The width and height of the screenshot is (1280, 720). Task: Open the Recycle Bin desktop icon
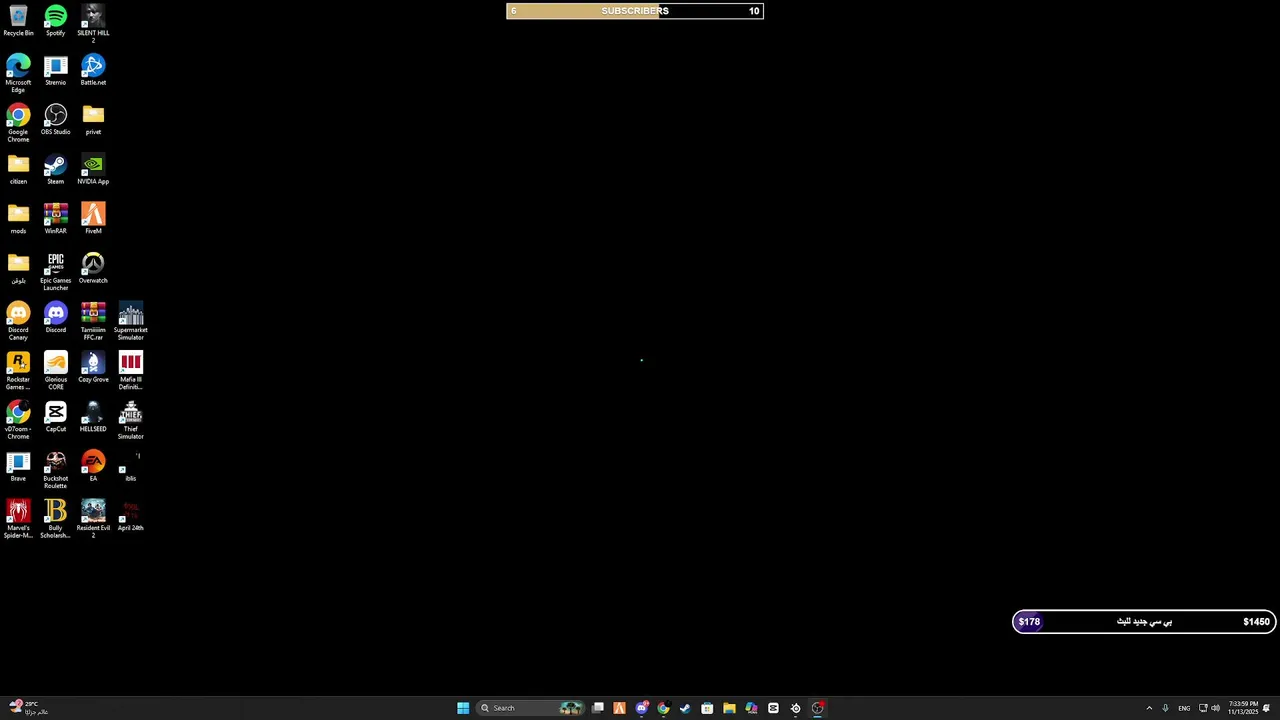pos(18,21)
